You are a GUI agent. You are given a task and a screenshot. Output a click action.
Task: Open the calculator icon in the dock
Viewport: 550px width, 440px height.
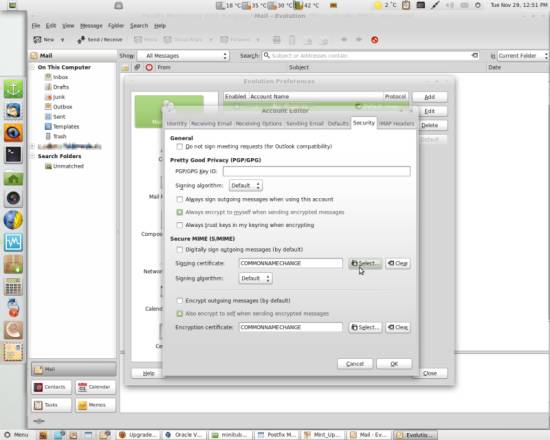click(x=13, y=287)
